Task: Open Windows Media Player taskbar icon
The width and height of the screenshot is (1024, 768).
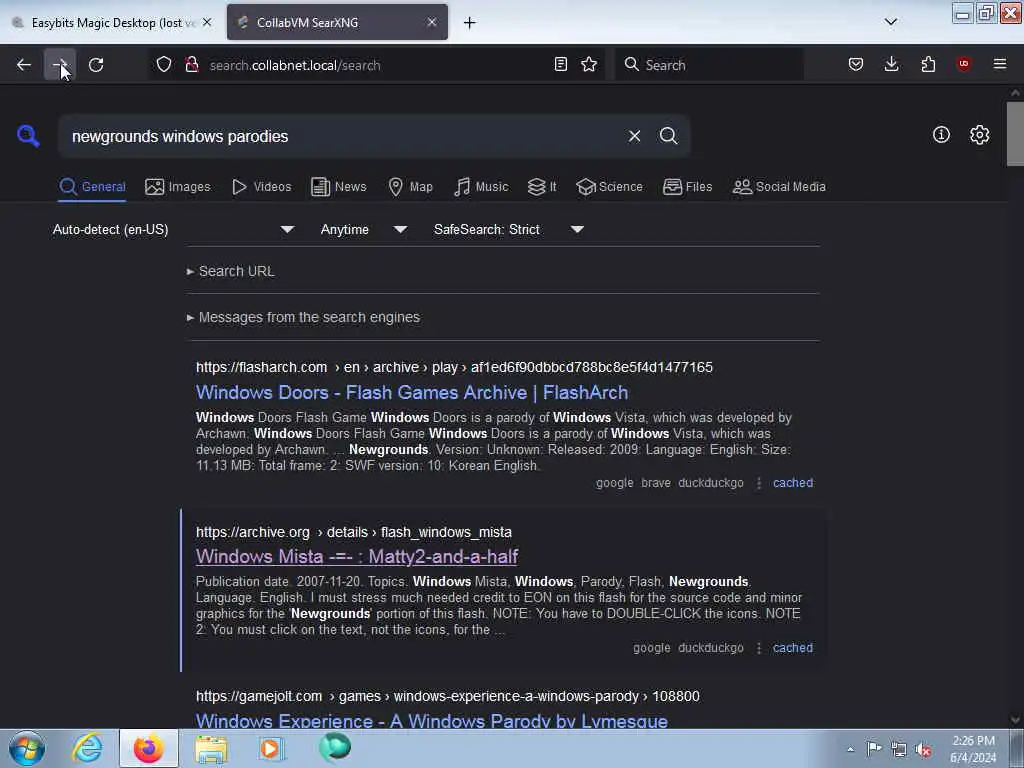Action: [x=270, y=748]
